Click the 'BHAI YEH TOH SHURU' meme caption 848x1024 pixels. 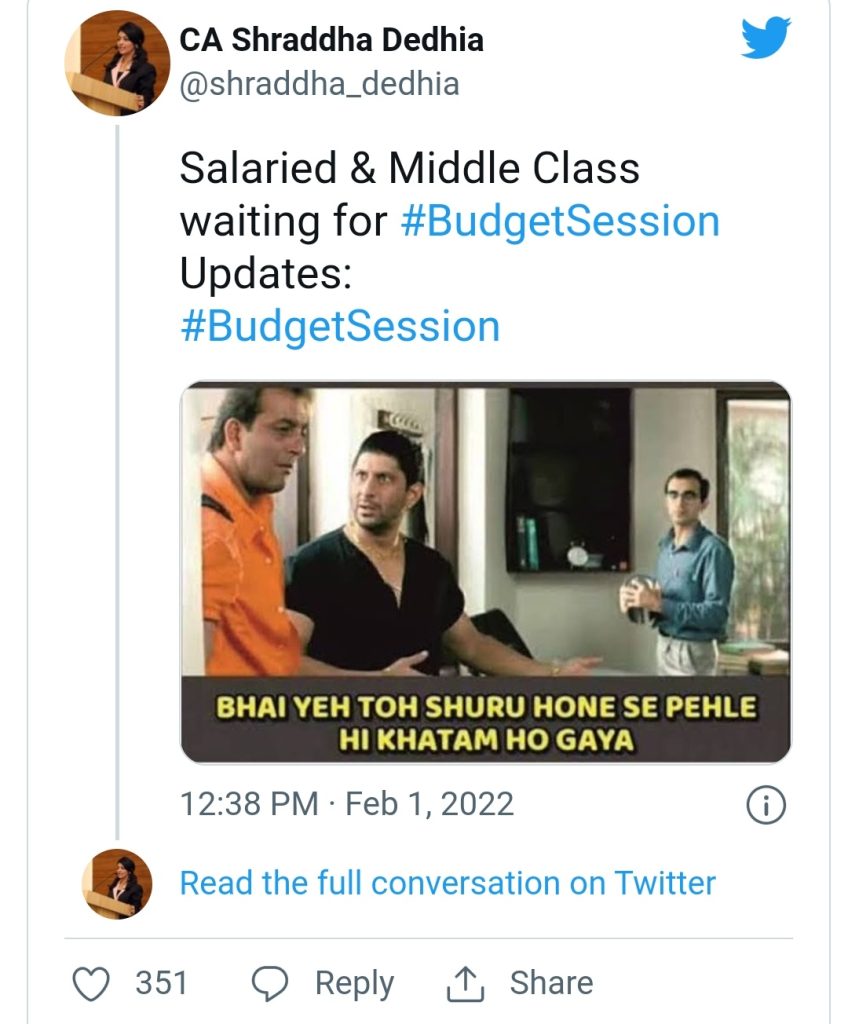(x=486, y=724)
